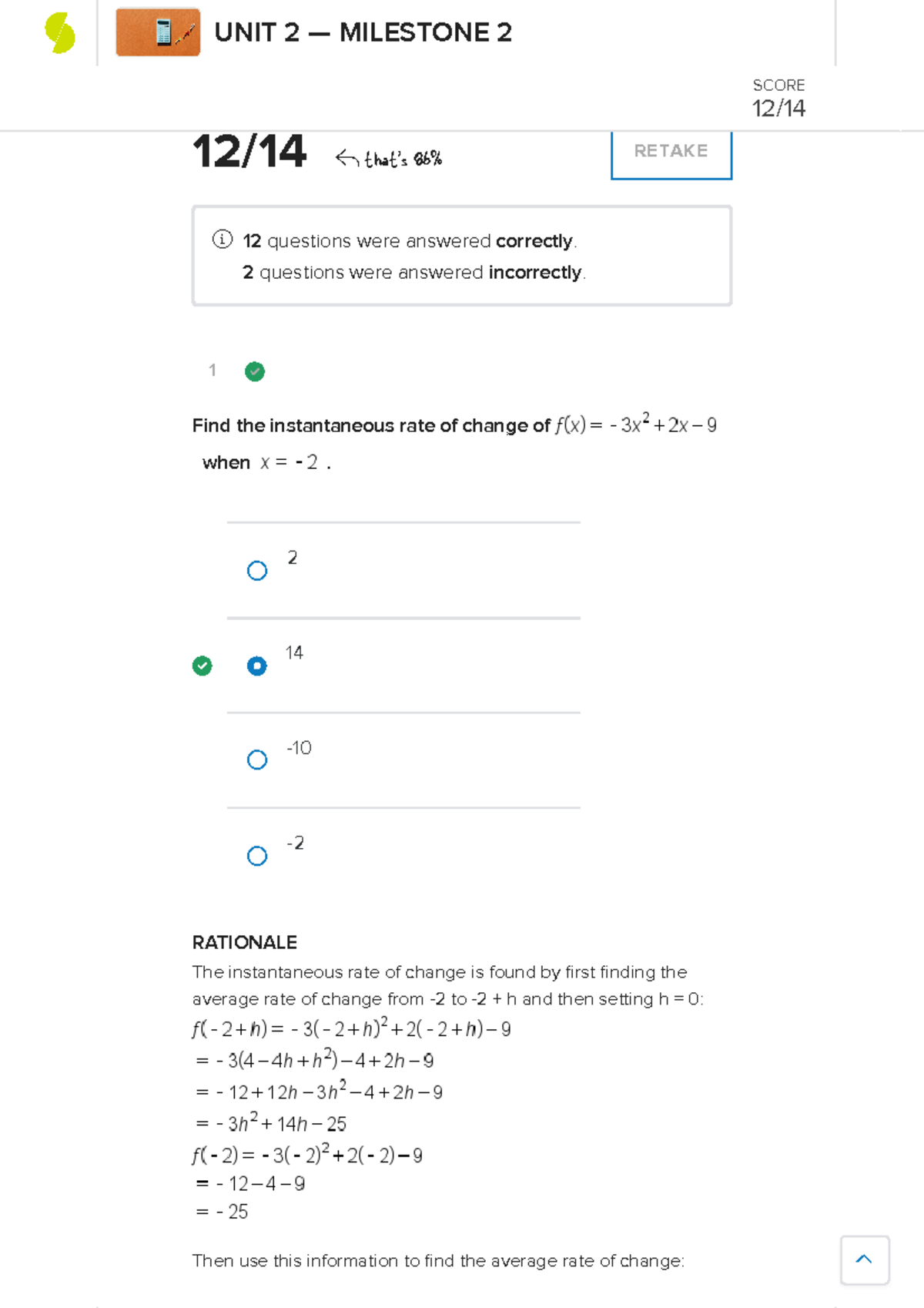The image size is (924, 1308).
Task: Click the info circle icon in the results summary
Action: click(221, 240)
